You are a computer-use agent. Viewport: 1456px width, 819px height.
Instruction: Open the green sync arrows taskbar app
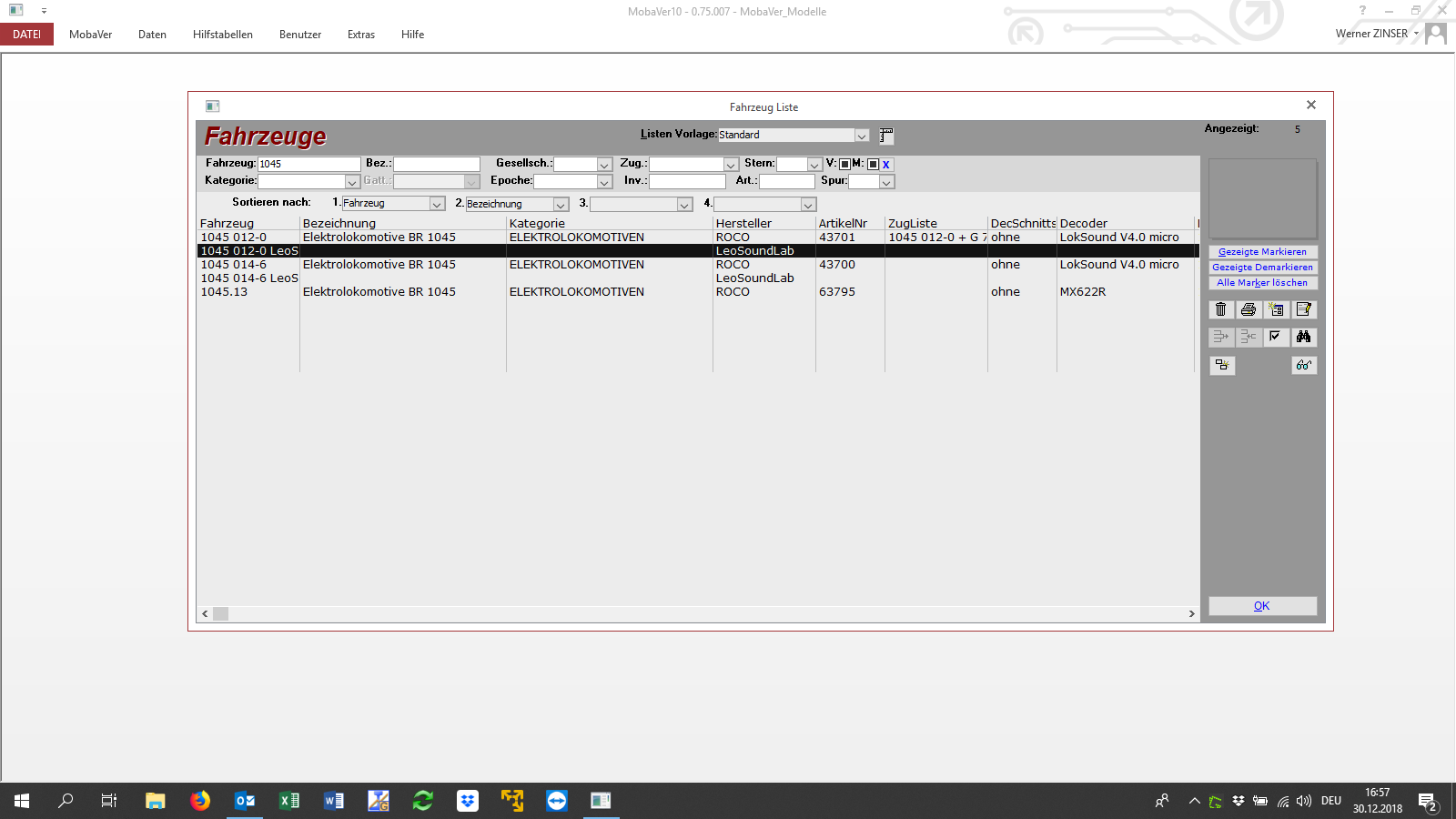(423, 801)
